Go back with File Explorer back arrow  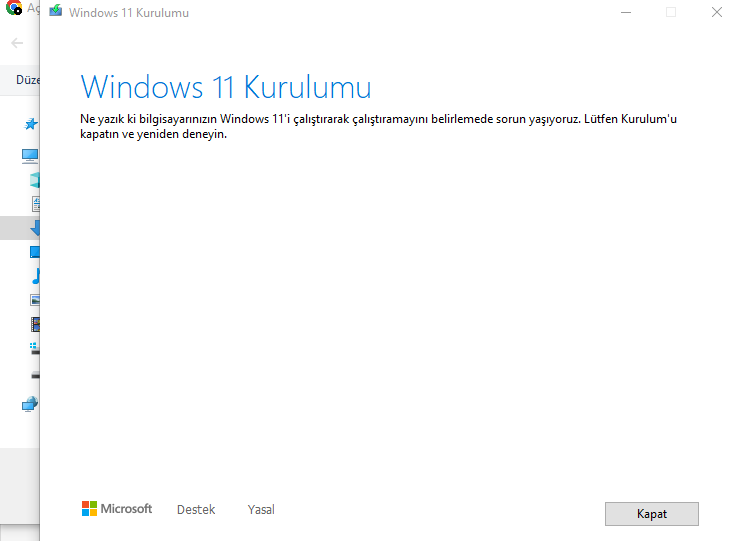(17, 43)
